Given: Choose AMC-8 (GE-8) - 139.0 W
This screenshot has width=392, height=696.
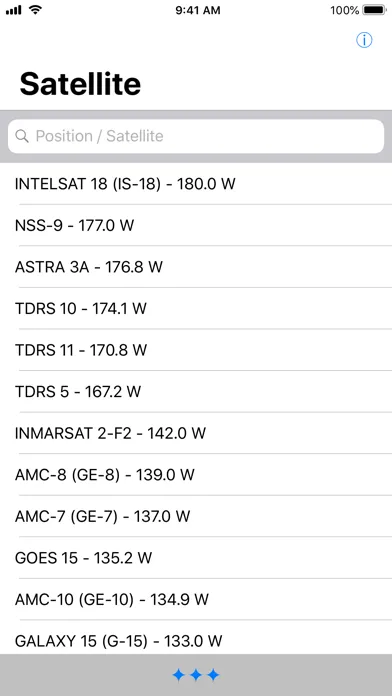Looking at the screenshot, I should (196, 475).
